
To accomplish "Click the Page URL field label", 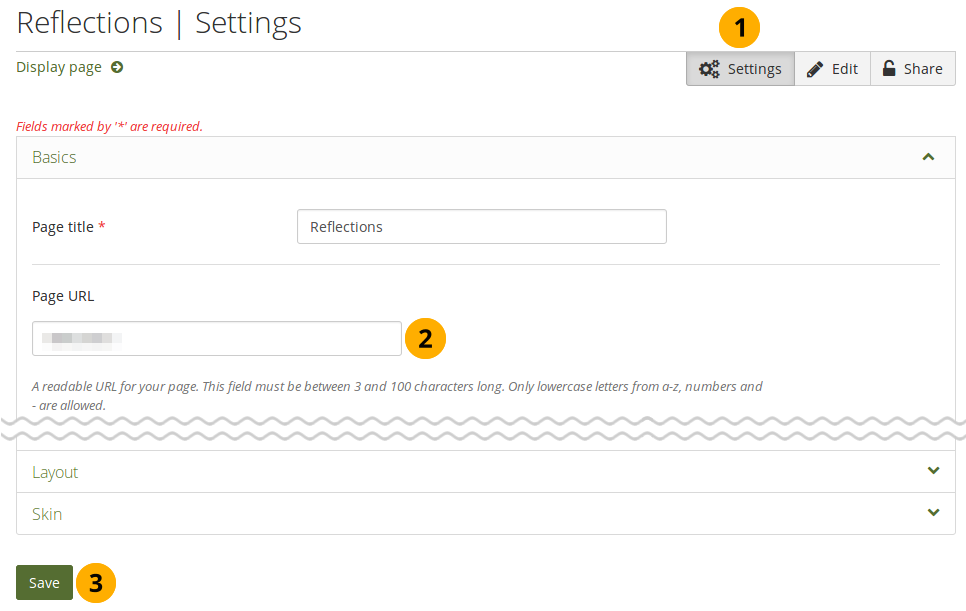I will (x=63, y=296).
